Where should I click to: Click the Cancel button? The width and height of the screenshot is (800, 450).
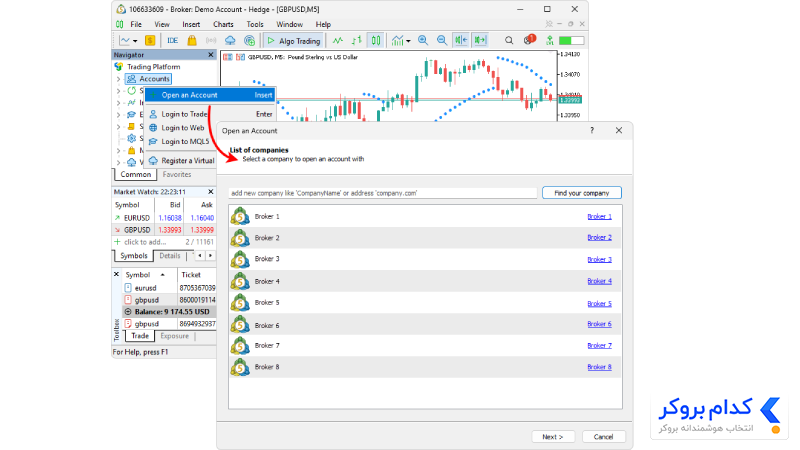(x=604, y=437)
